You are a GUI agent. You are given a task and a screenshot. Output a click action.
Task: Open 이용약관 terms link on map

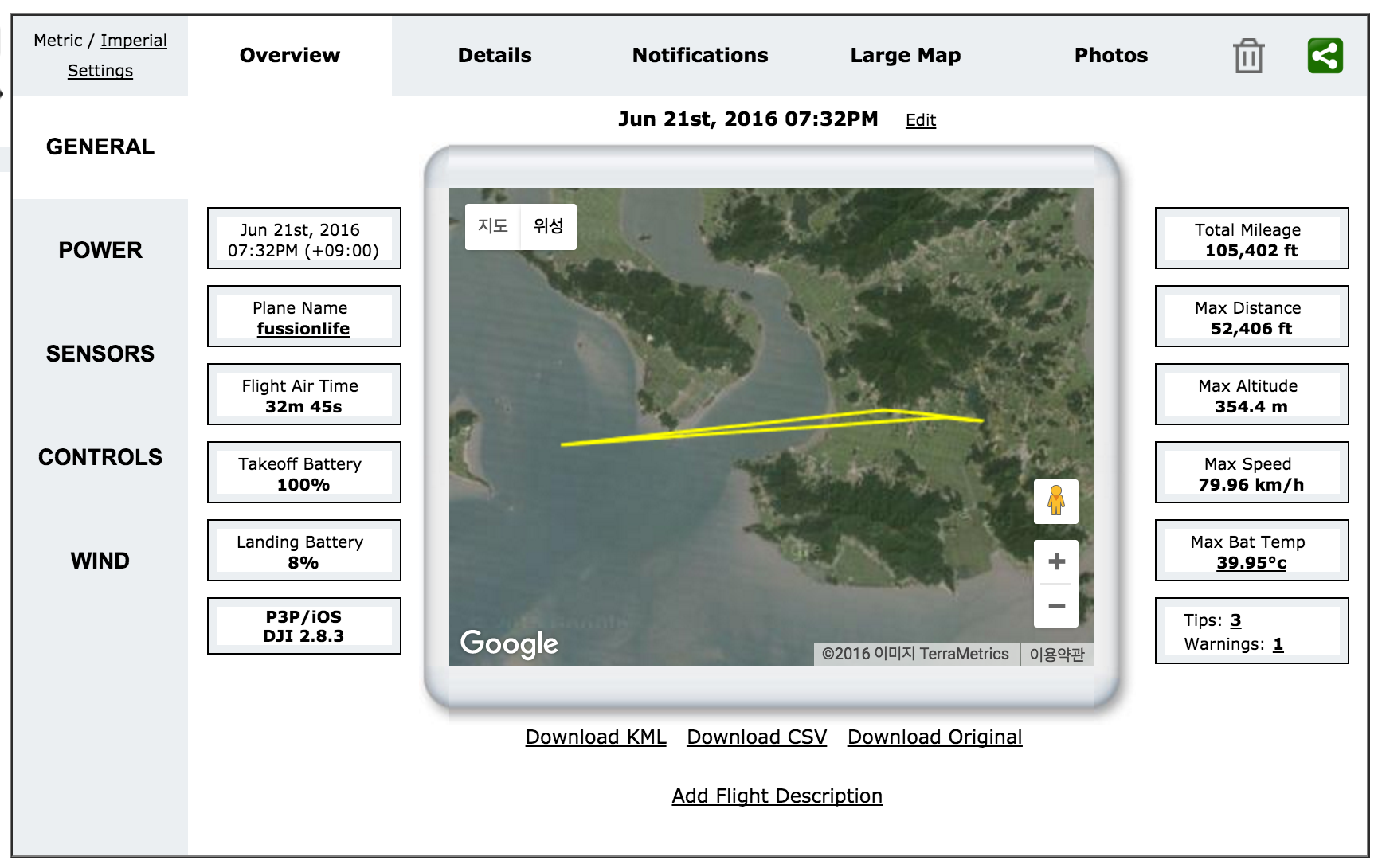pos(1057,655)
